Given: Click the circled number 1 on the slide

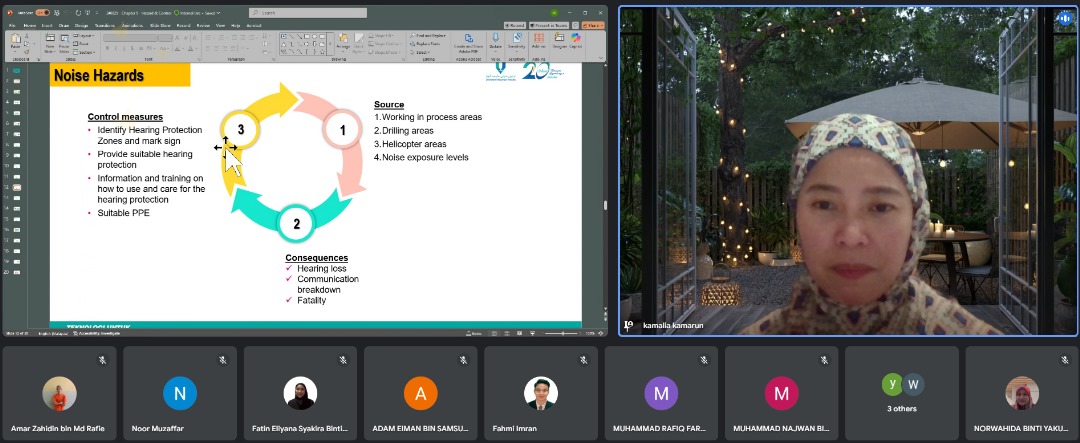Looking at the screenshot, I should coord(342,130).
